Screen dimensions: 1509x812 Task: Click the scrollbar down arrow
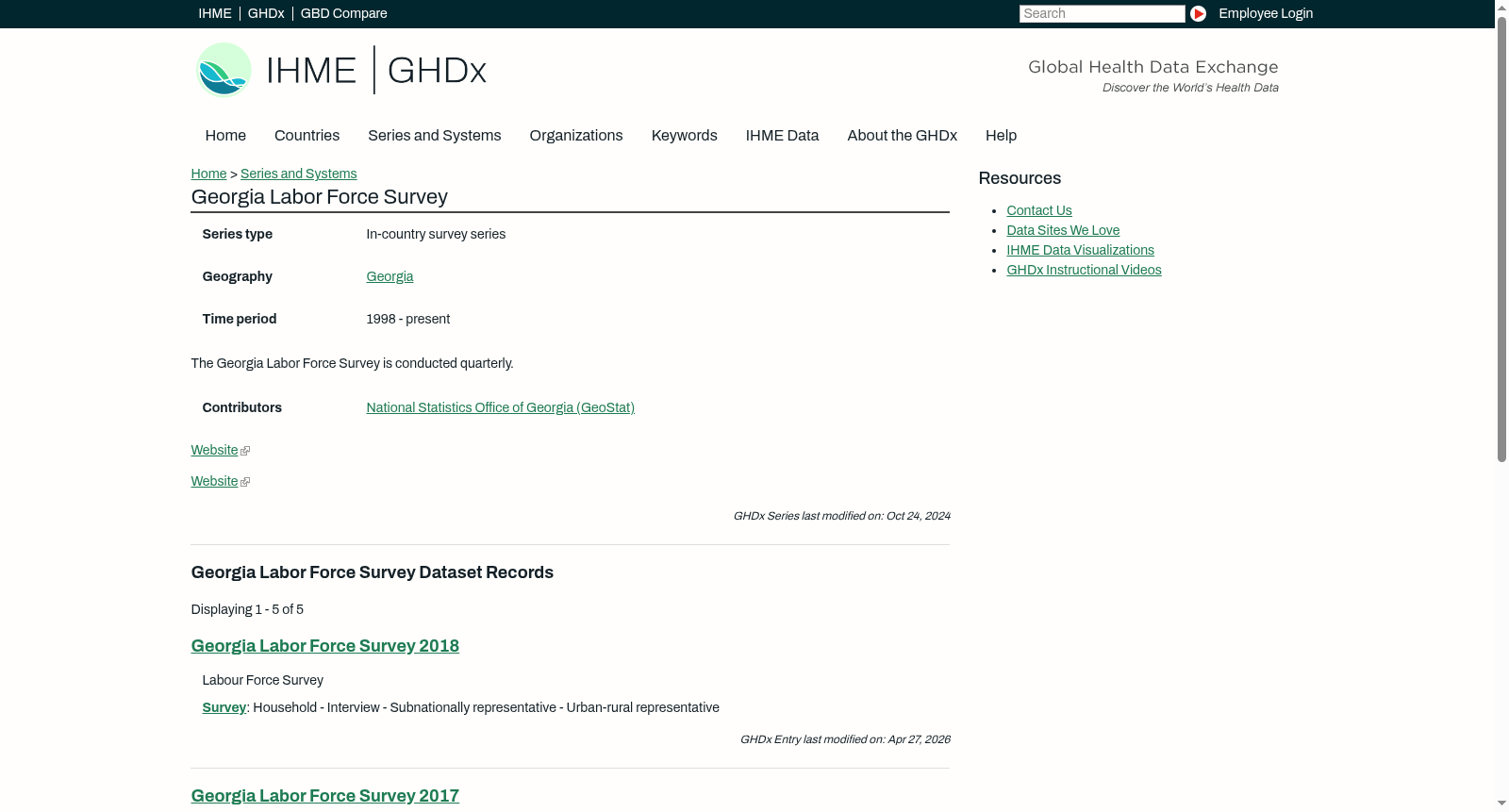(x=1501, y=804)
